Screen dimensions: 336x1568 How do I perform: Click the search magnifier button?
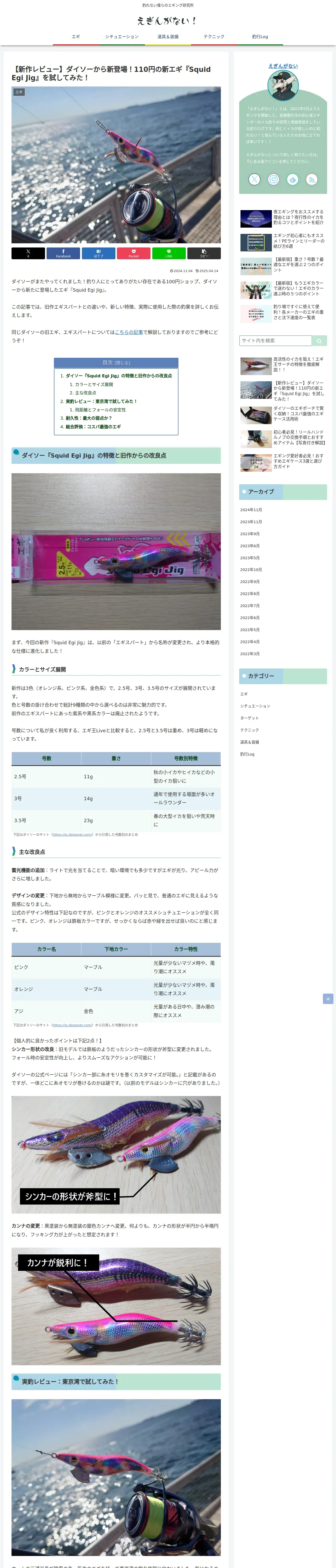319,341
